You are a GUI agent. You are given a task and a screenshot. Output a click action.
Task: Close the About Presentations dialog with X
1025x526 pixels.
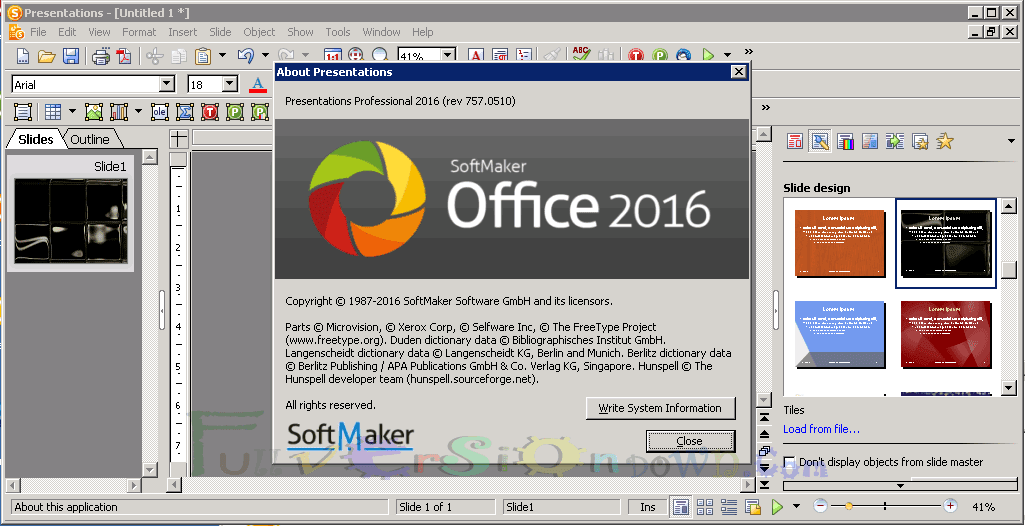(738, 72)
